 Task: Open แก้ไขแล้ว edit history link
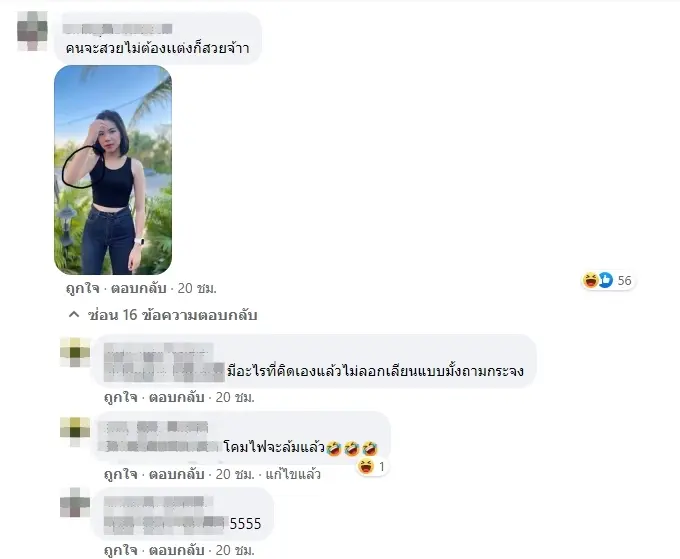[293, 474]
